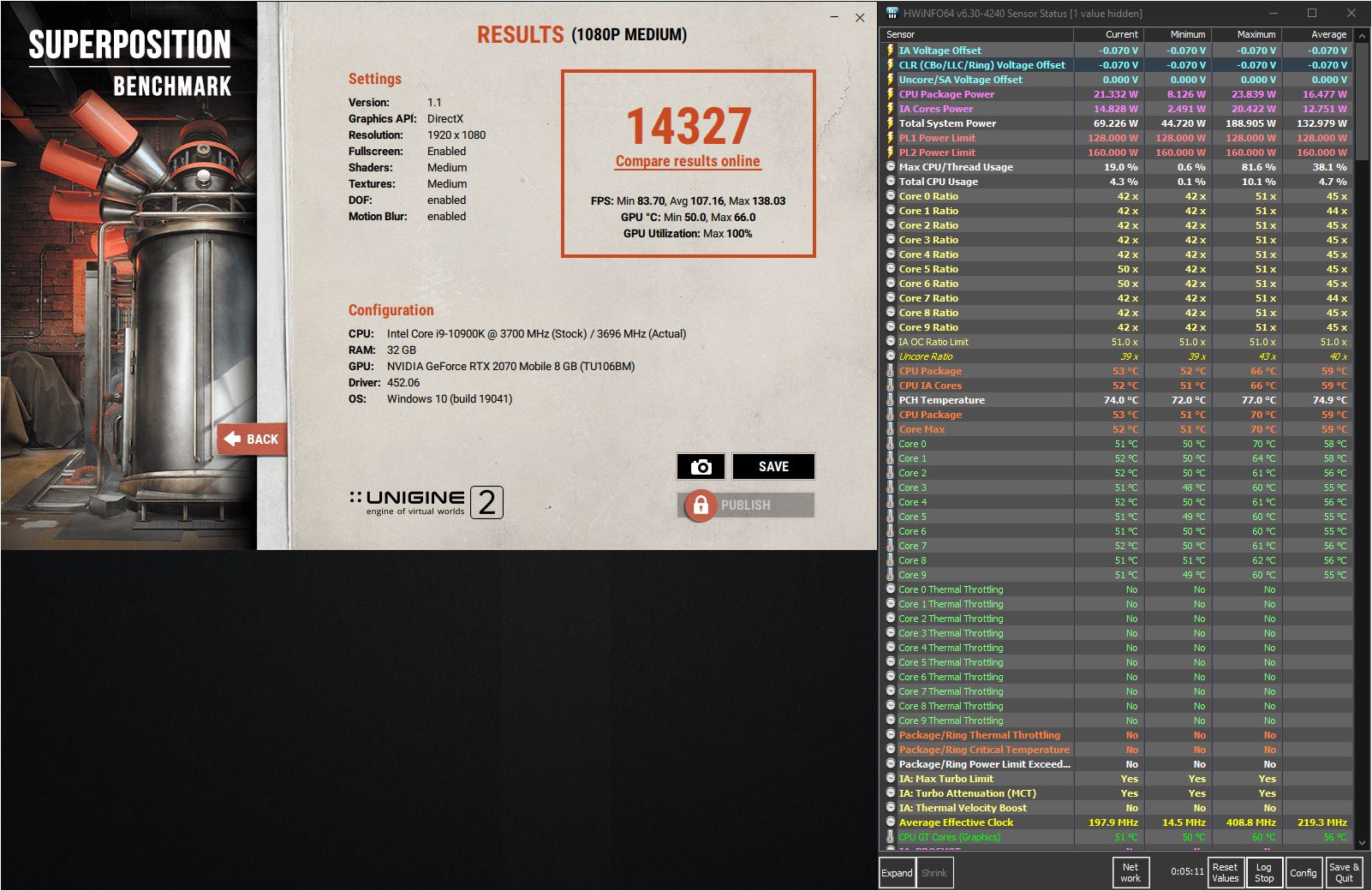
Task: Select the lightning icon beside CPU Package Power
Action: click(890, 94)
